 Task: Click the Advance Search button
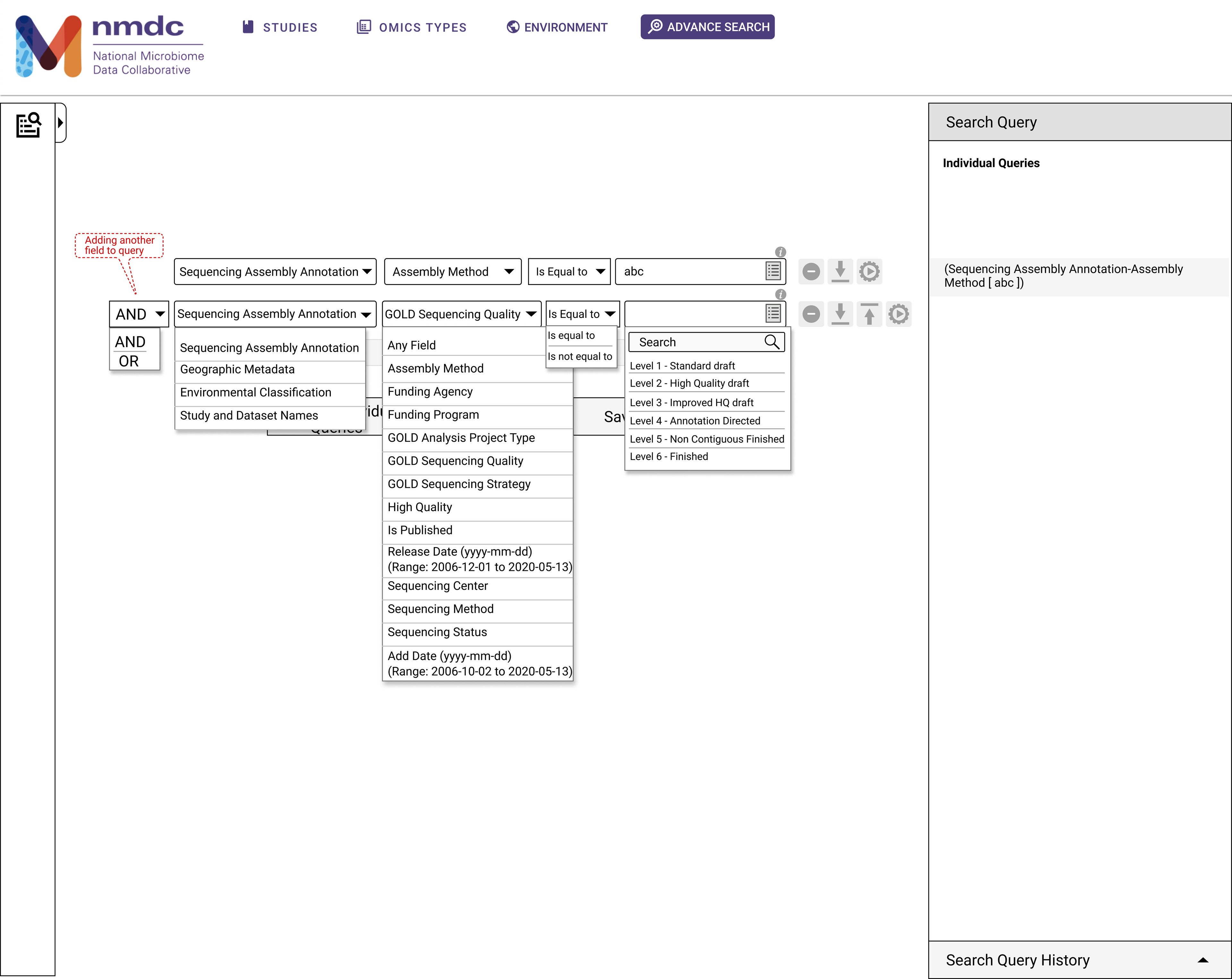click(x=707, y=27)
